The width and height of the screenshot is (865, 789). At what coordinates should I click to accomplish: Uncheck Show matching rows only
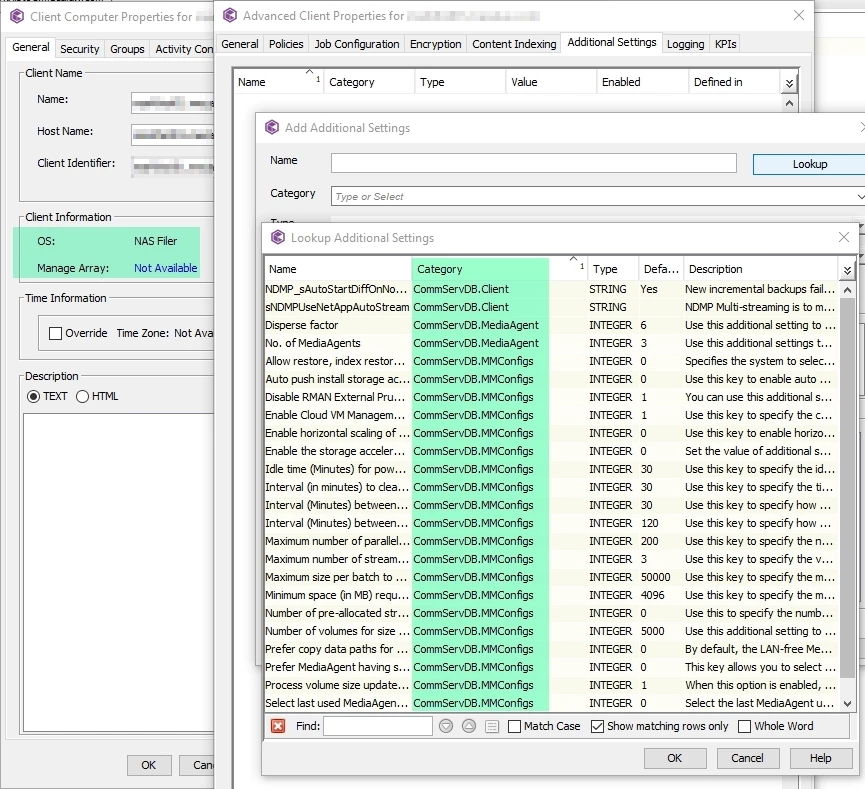click(x=597, y=726)
